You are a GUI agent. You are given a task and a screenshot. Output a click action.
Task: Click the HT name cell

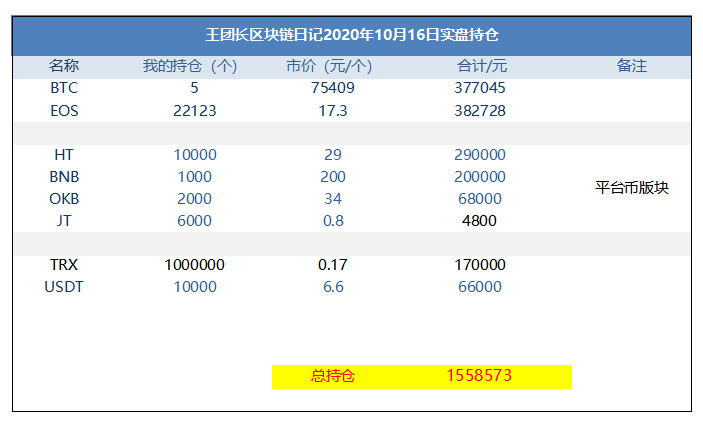coord(64,155)
